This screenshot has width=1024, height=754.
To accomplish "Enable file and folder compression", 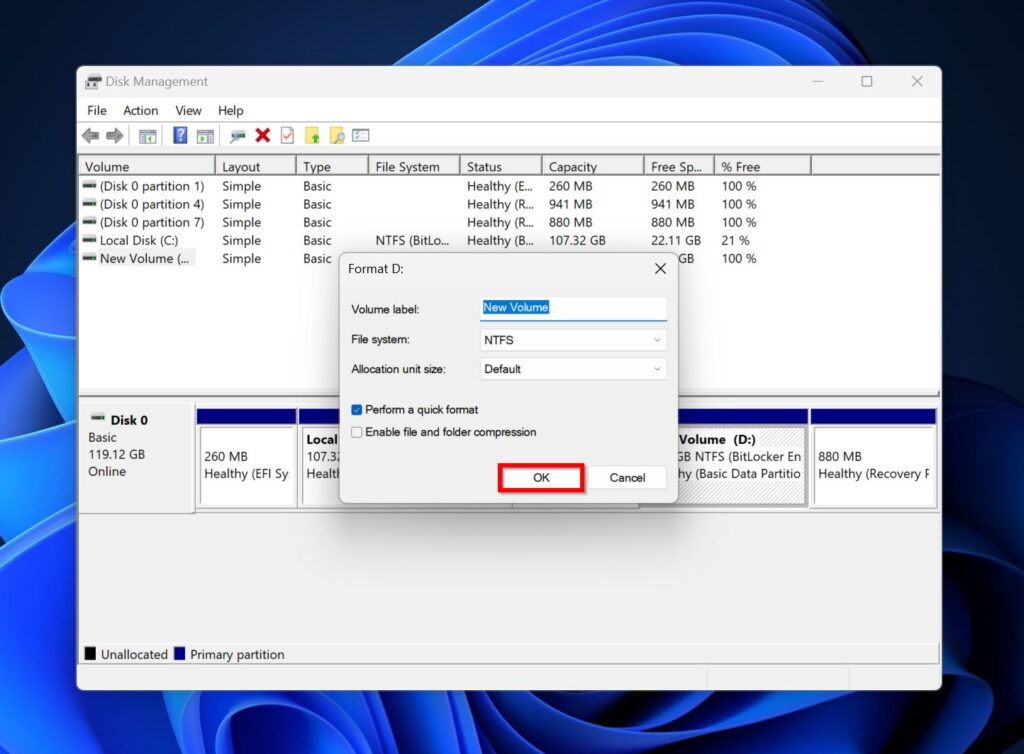I will (x=357, y=431).
